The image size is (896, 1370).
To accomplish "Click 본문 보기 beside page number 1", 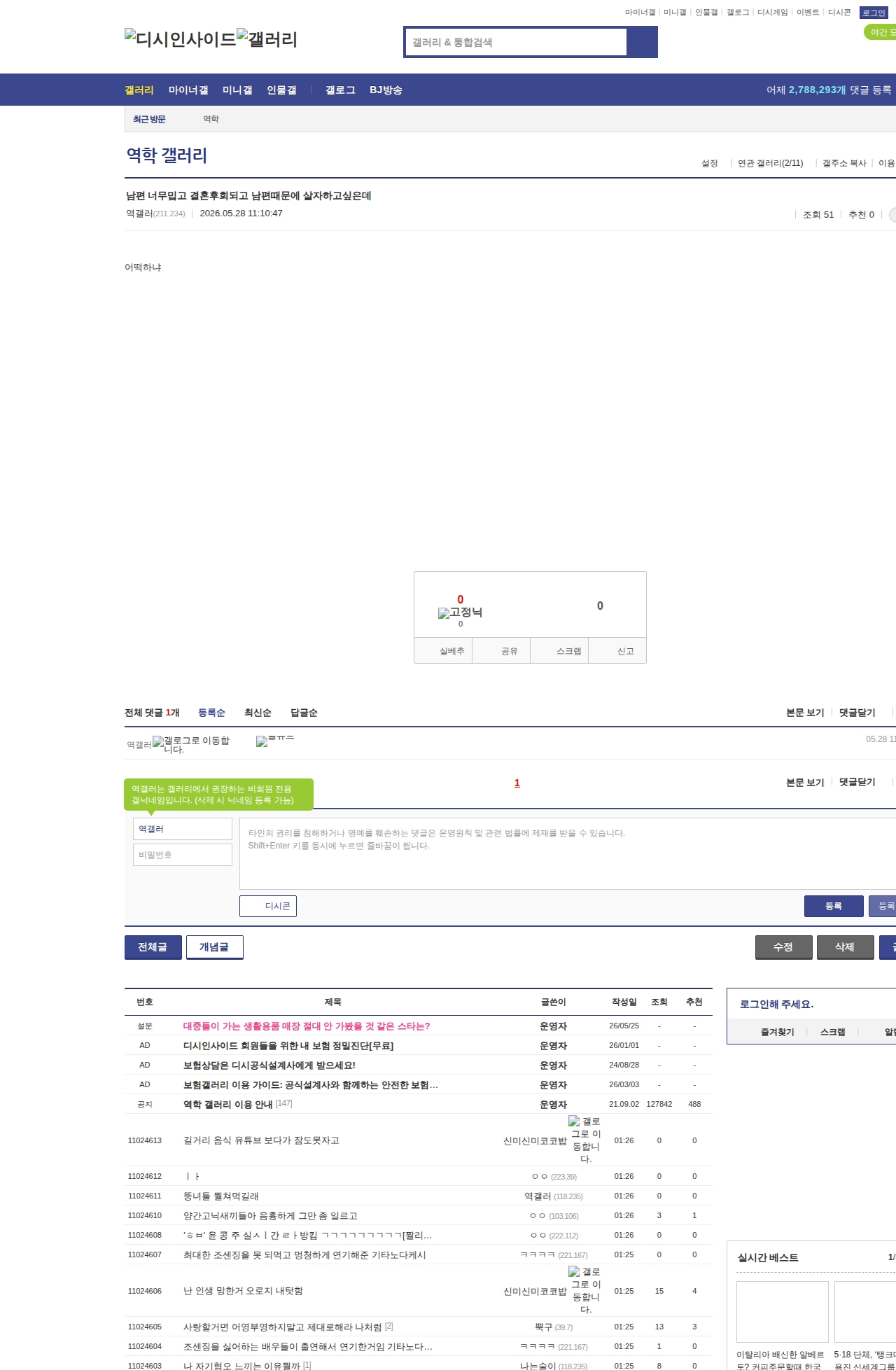I will point(805,783).
